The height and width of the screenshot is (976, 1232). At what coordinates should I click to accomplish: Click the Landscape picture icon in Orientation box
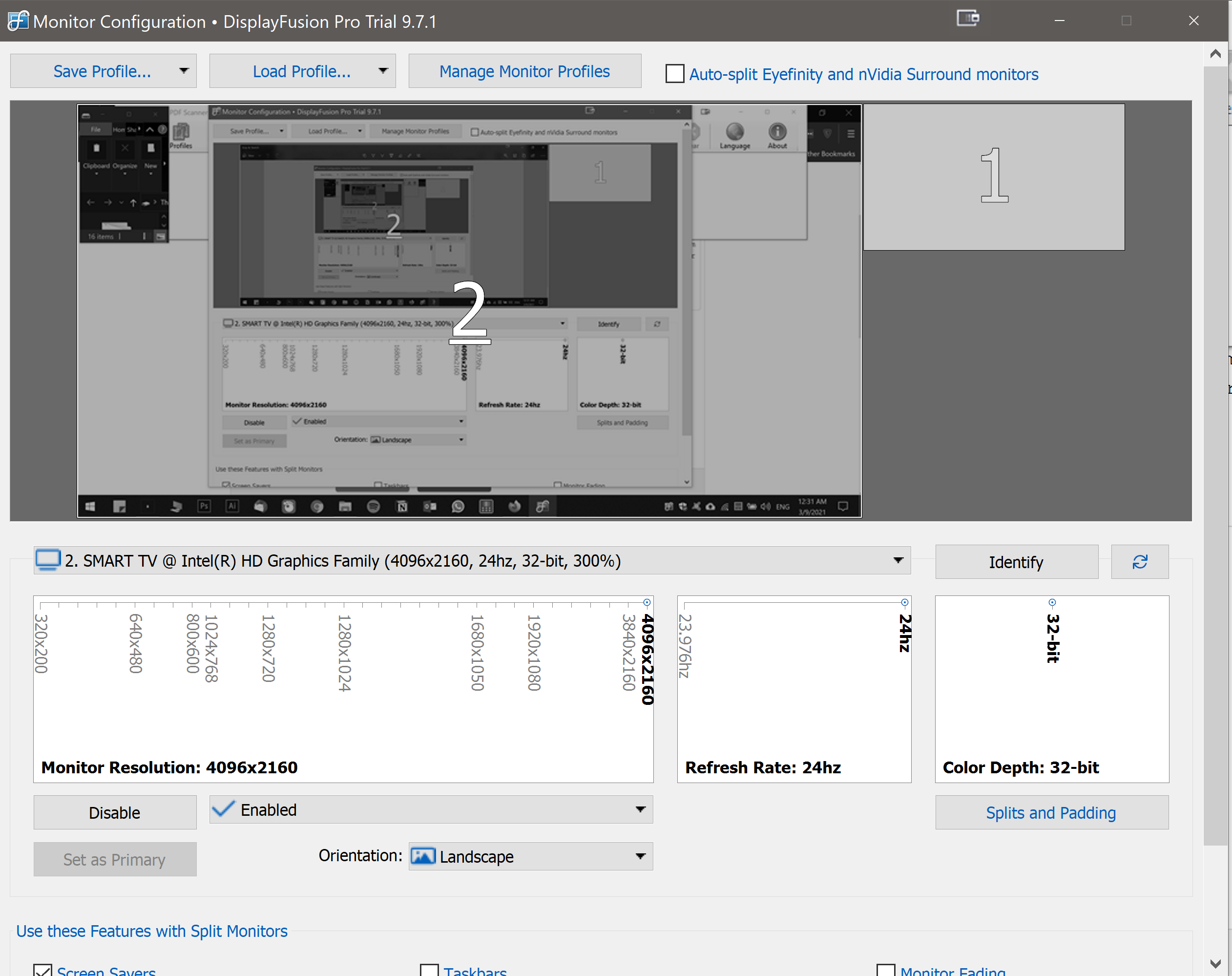coord(423,856)
